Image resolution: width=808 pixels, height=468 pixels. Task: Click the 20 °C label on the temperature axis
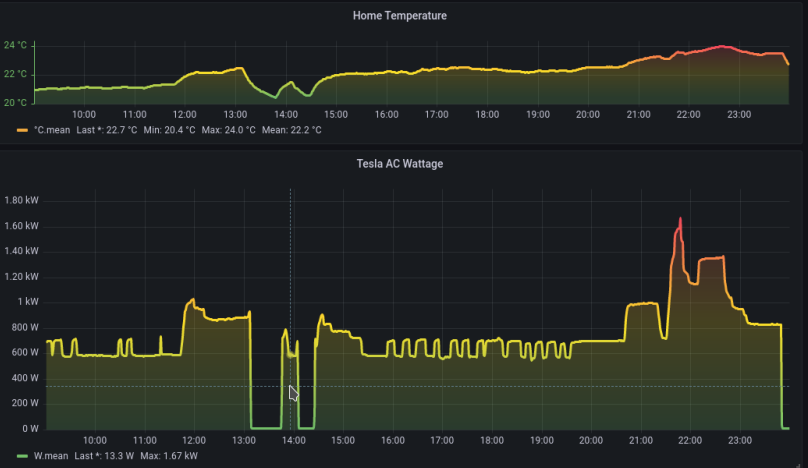point(15,103)
